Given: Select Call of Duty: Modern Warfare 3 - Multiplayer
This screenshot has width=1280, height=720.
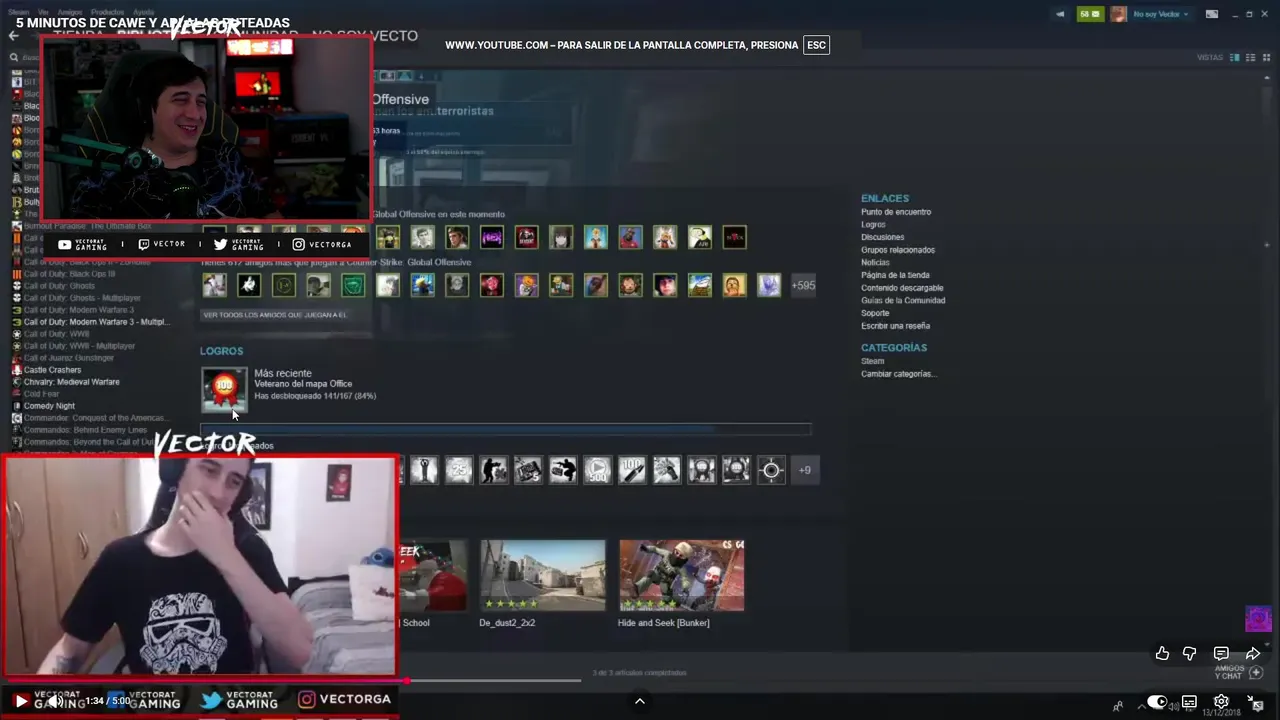Looking at the screenshot, I should click(89, 322).
